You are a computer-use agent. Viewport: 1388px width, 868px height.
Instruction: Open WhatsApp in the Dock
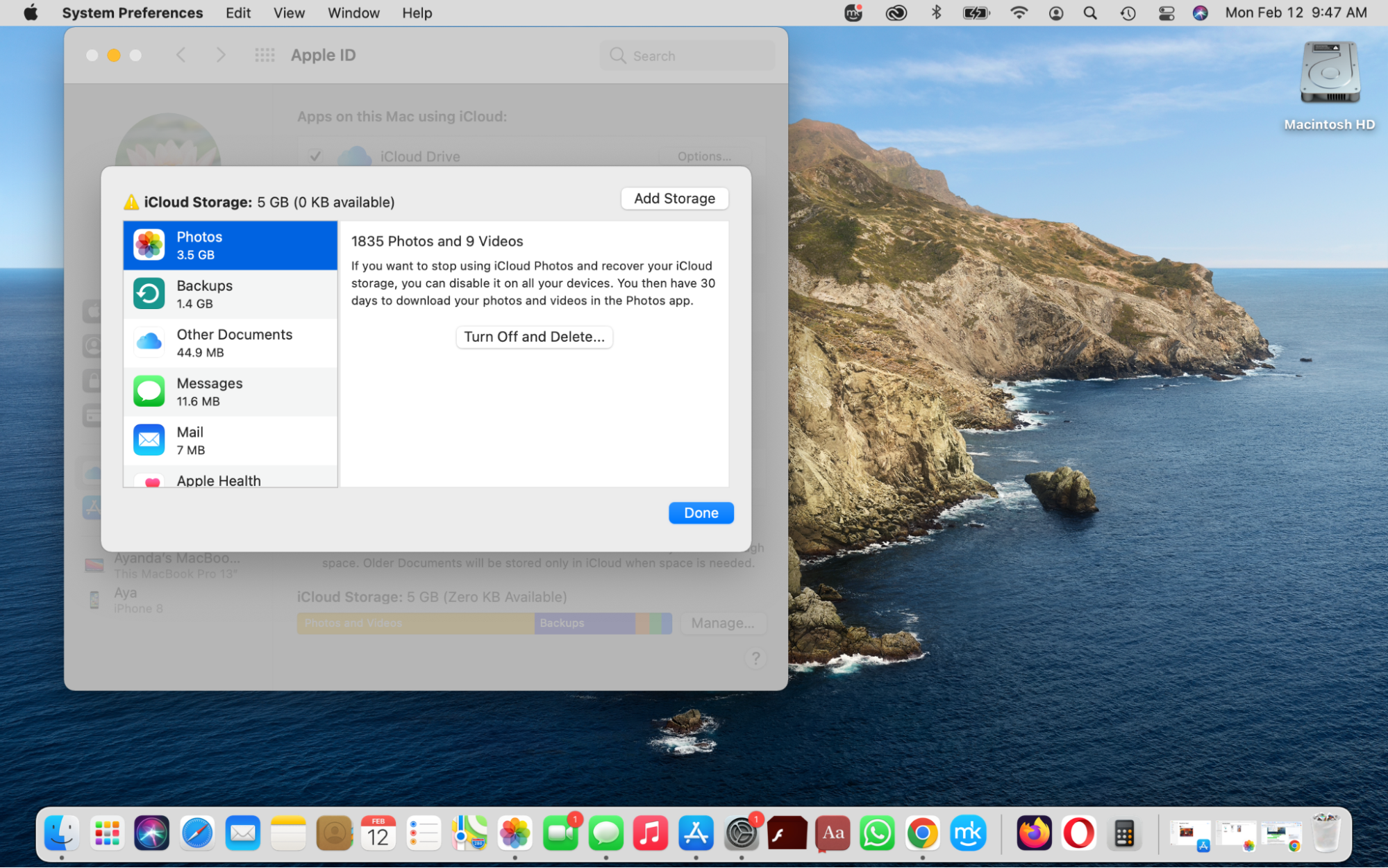coord(877,833)
